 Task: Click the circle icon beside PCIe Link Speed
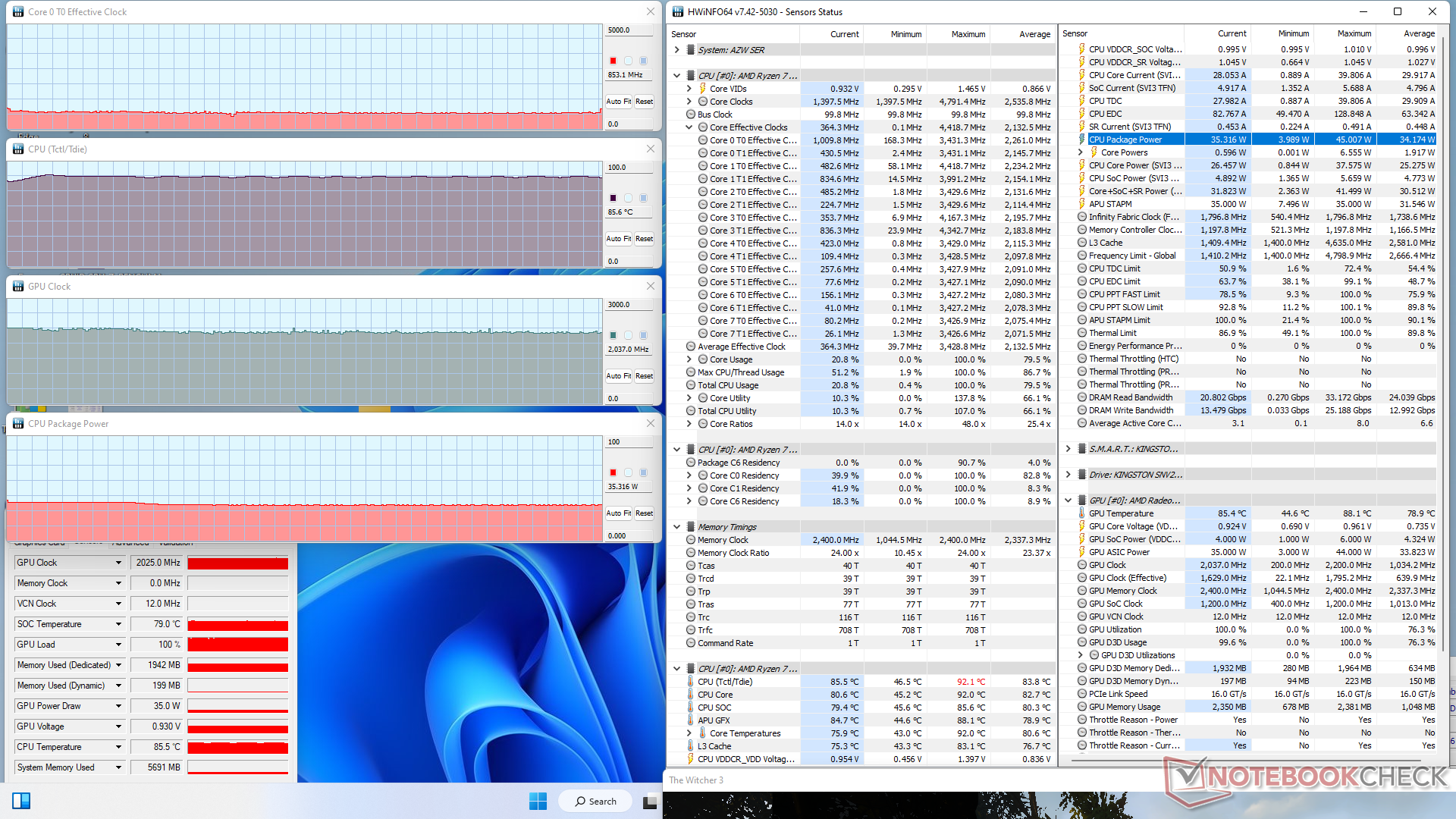[1082, 694]
